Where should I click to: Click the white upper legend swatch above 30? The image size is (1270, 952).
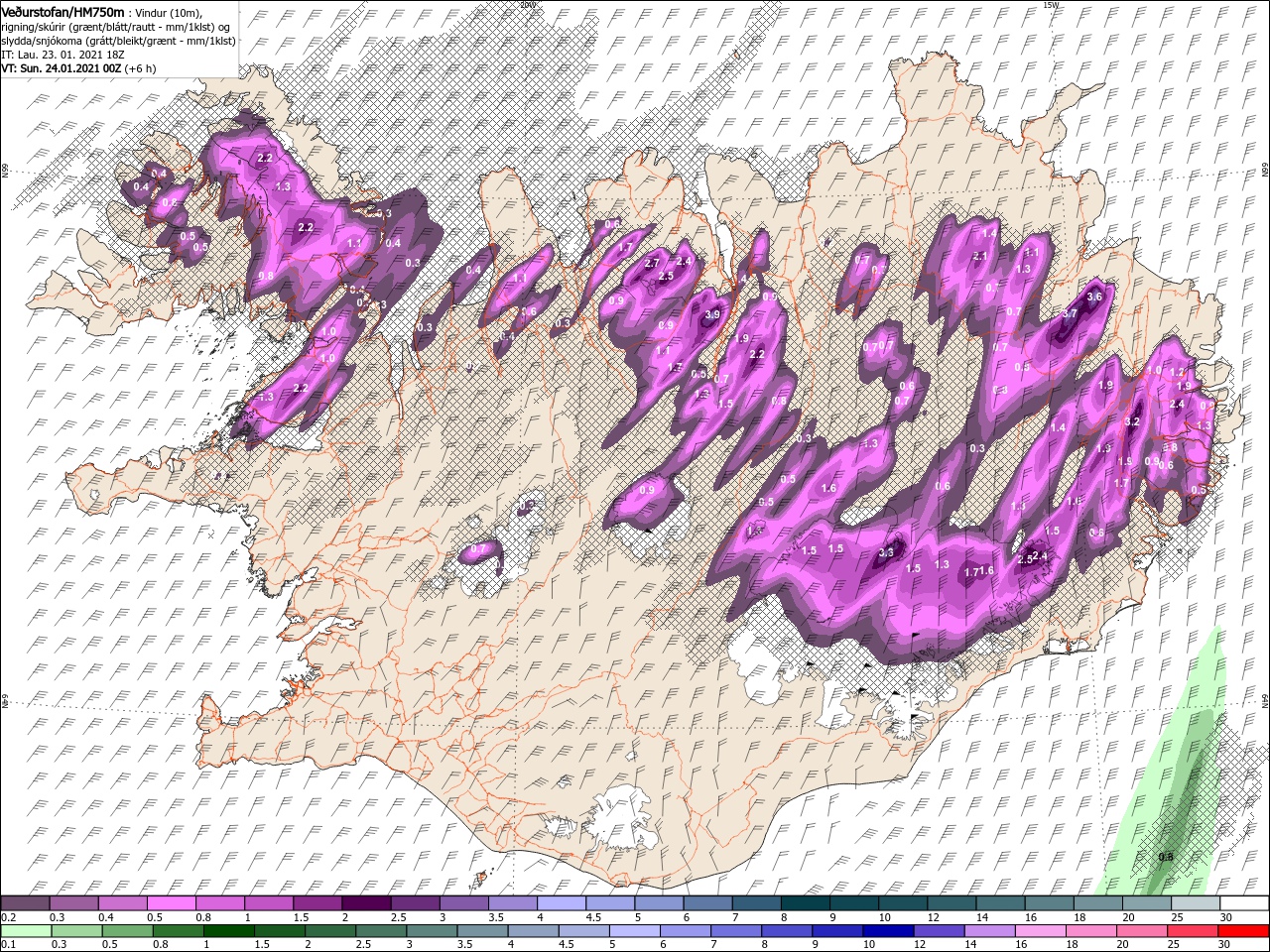pos(1245,902)
